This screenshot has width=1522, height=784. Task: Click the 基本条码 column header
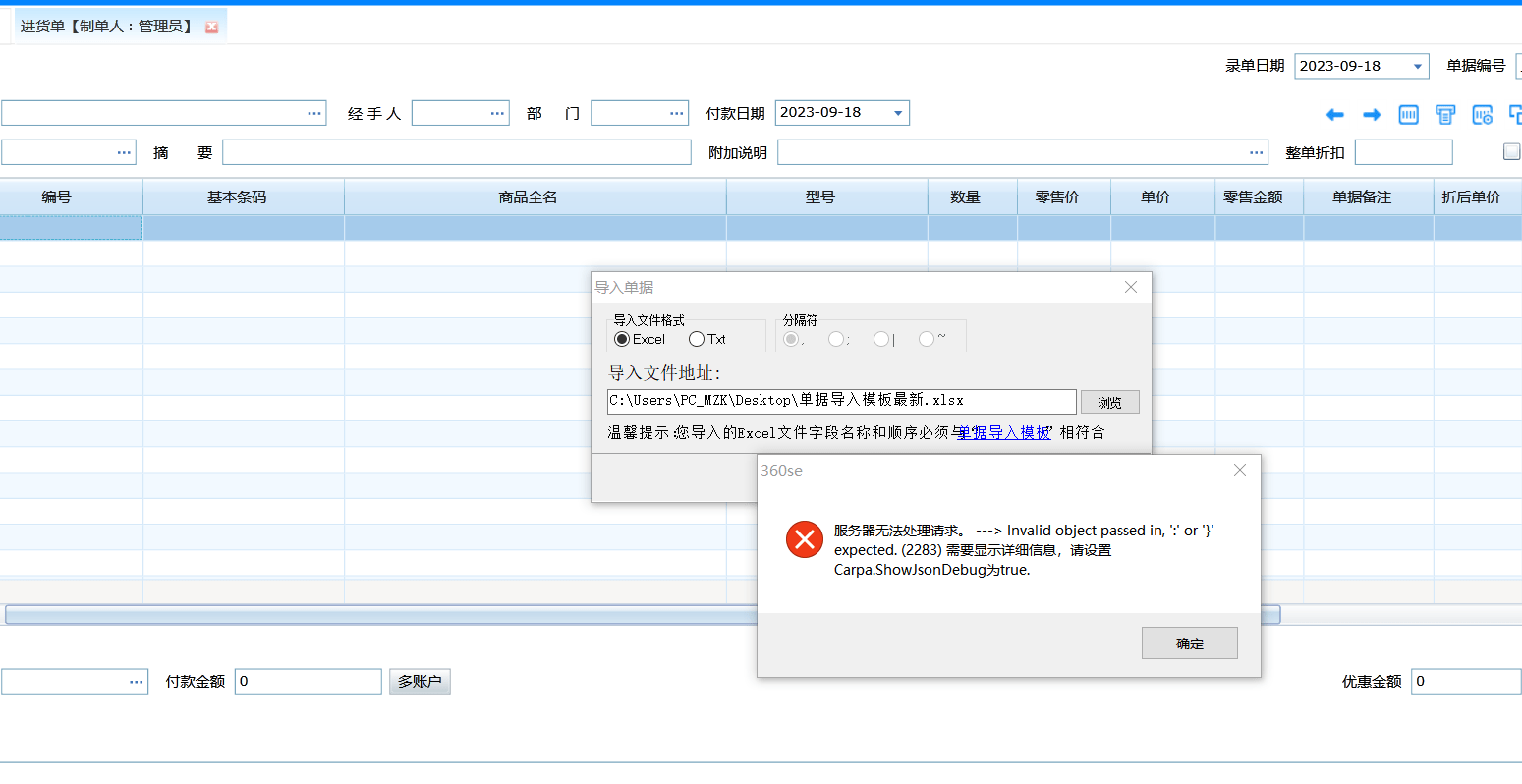coord(244,196)
